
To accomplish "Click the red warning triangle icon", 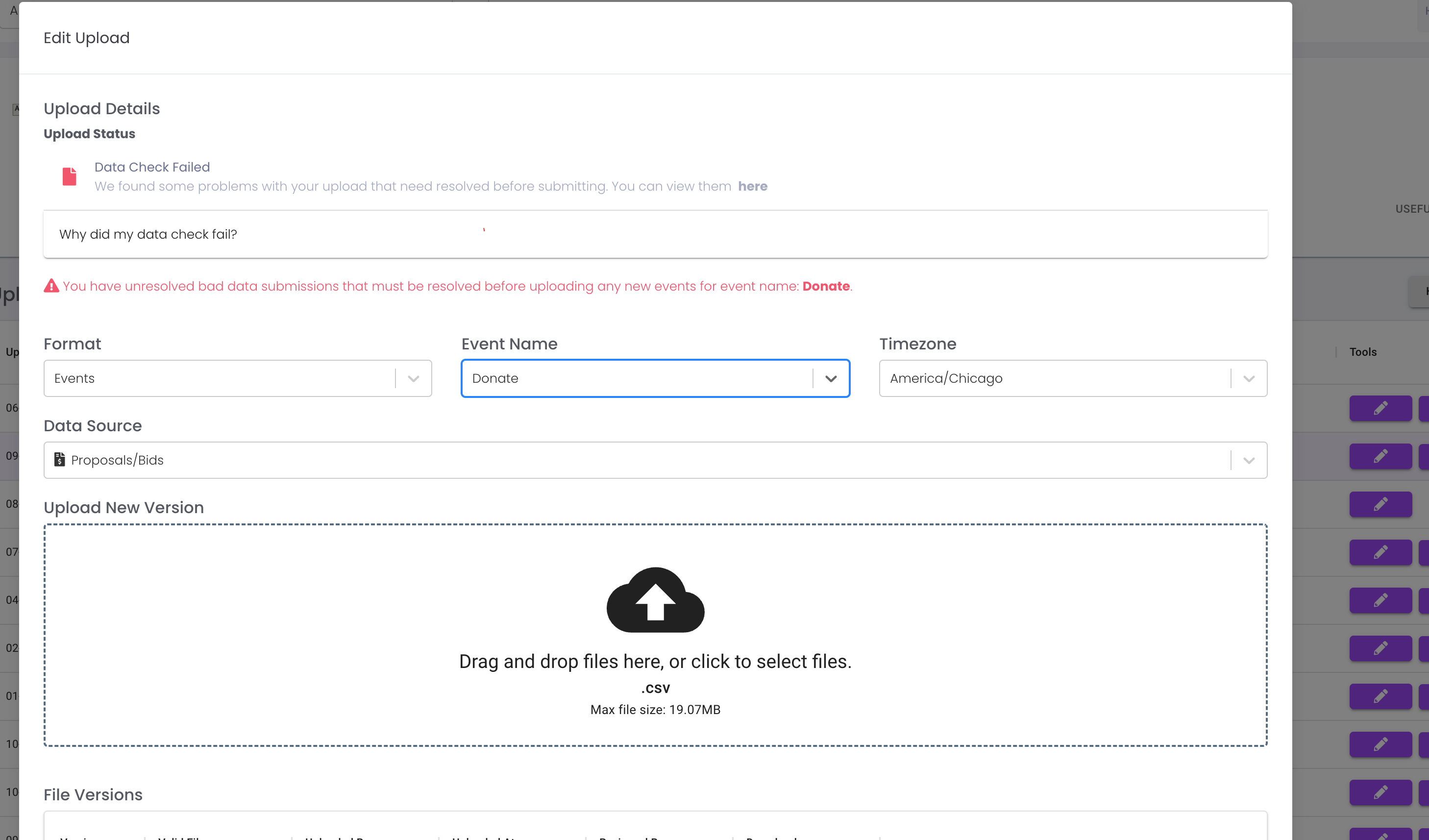I will [51, 286].
